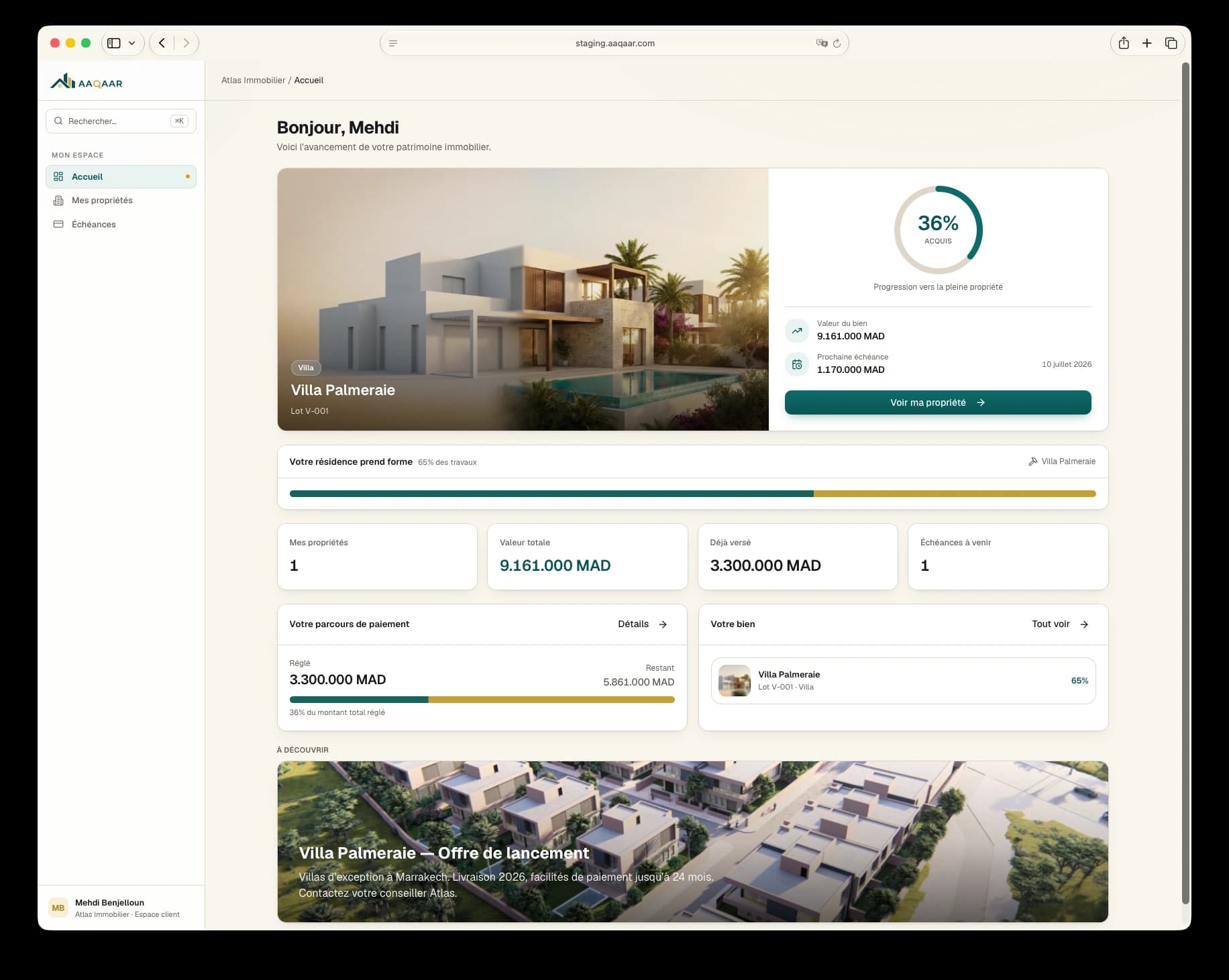1229x980 pixels.
Task: Click the Mes propriétés building icon
Action: [x=58, y=200]
